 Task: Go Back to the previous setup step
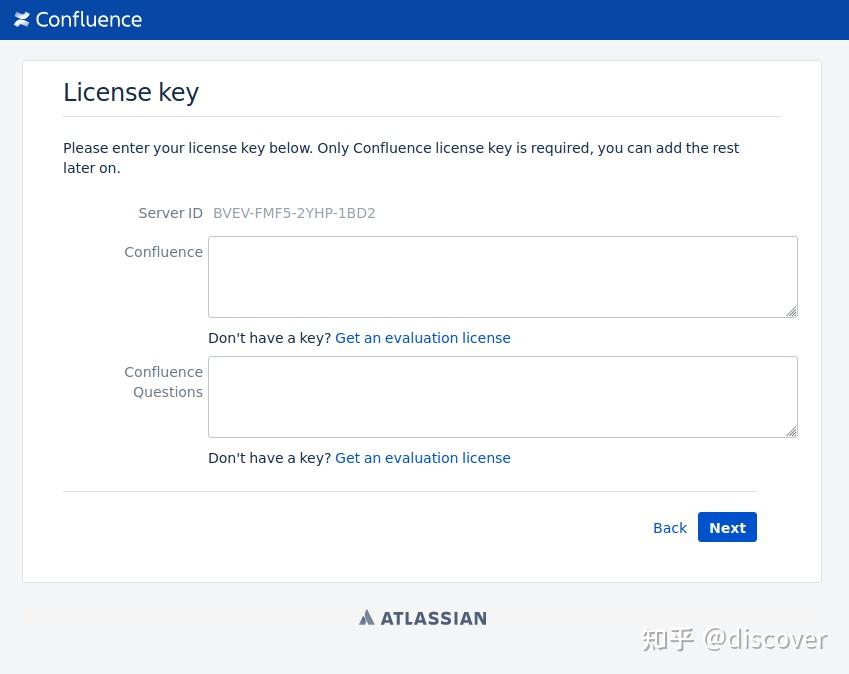[670, 528]
